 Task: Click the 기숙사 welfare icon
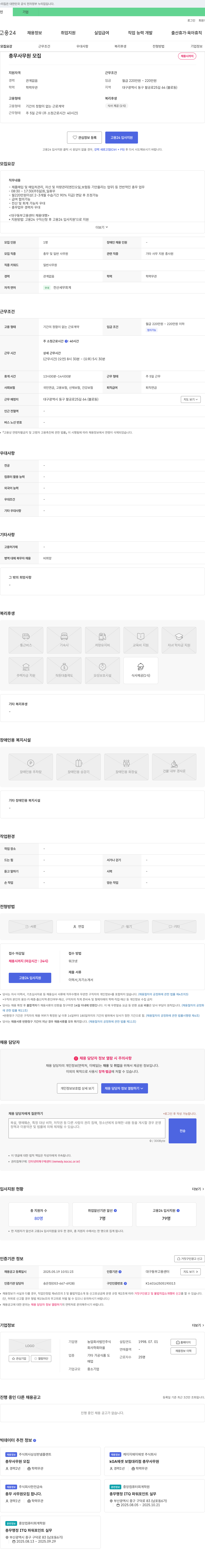(64, 640)
